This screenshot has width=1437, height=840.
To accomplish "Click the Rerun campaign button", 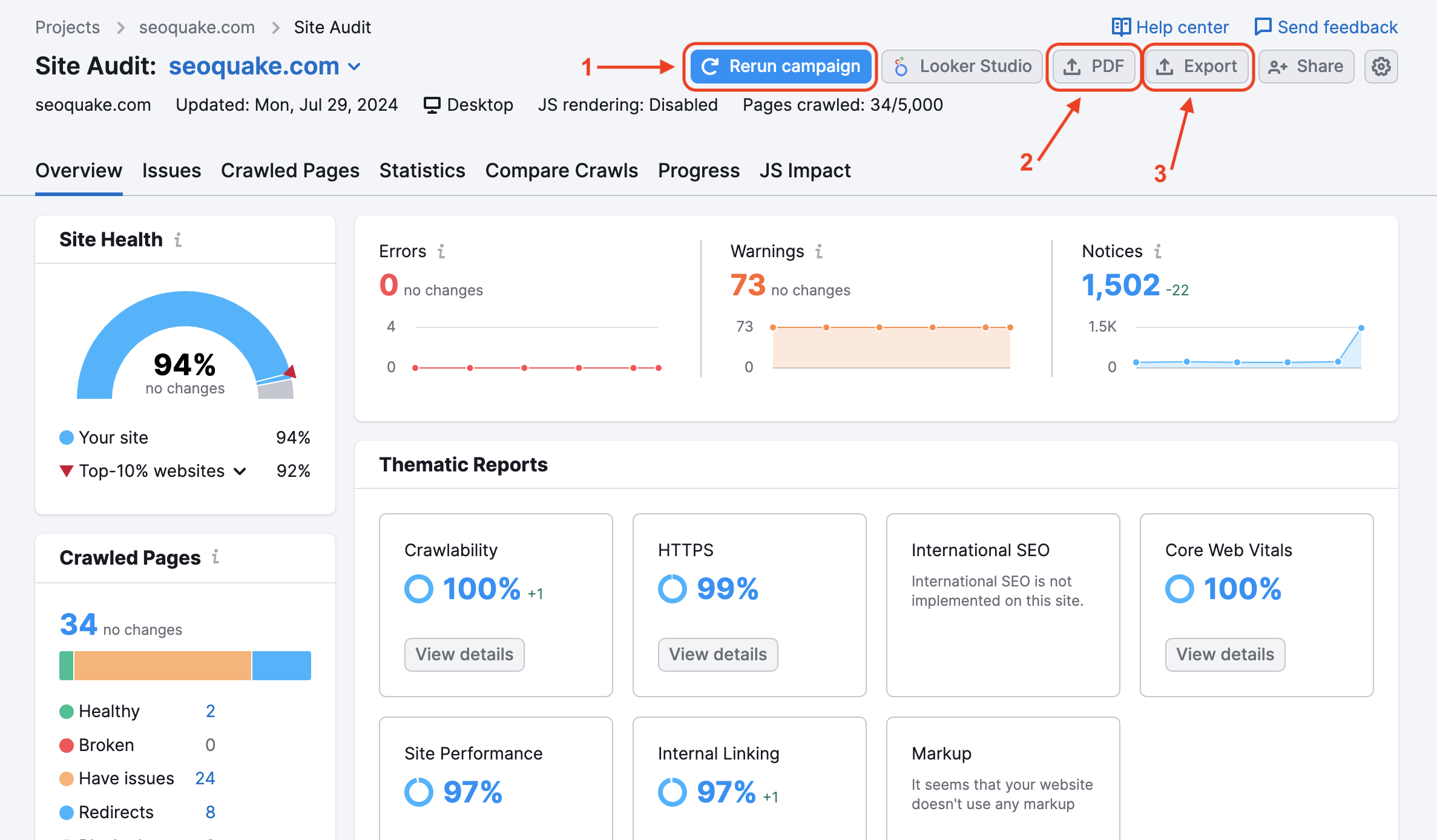I will tap(780, 67).
